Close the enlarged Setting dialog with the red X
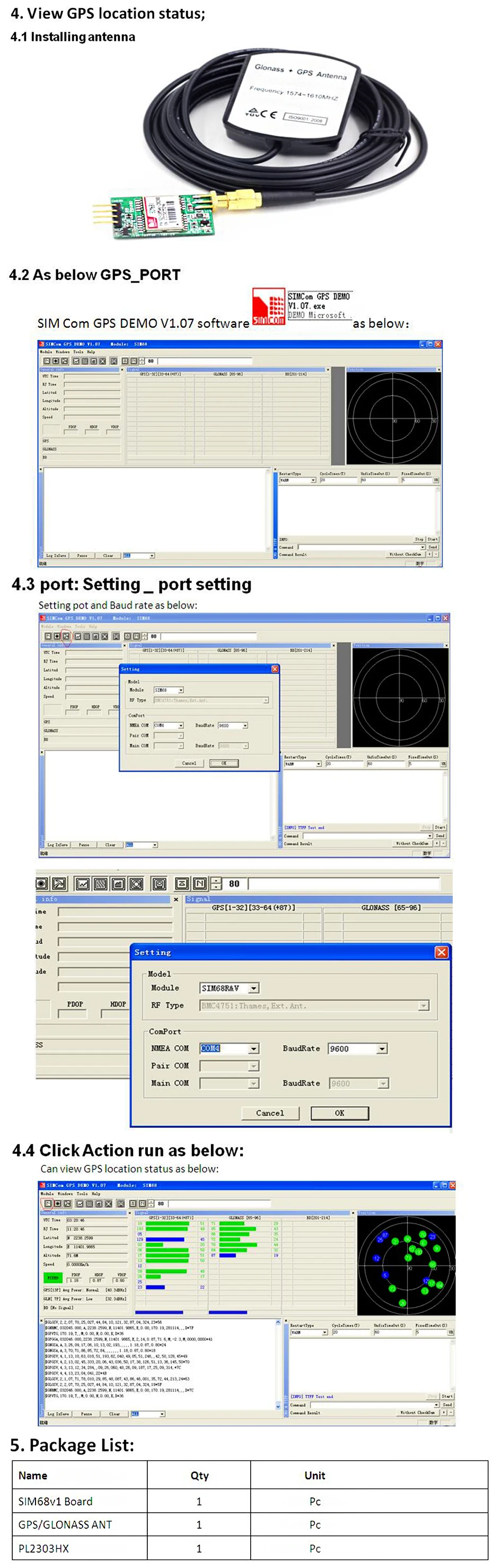The width and height of the screenshot is (493, 1568). 441,952
